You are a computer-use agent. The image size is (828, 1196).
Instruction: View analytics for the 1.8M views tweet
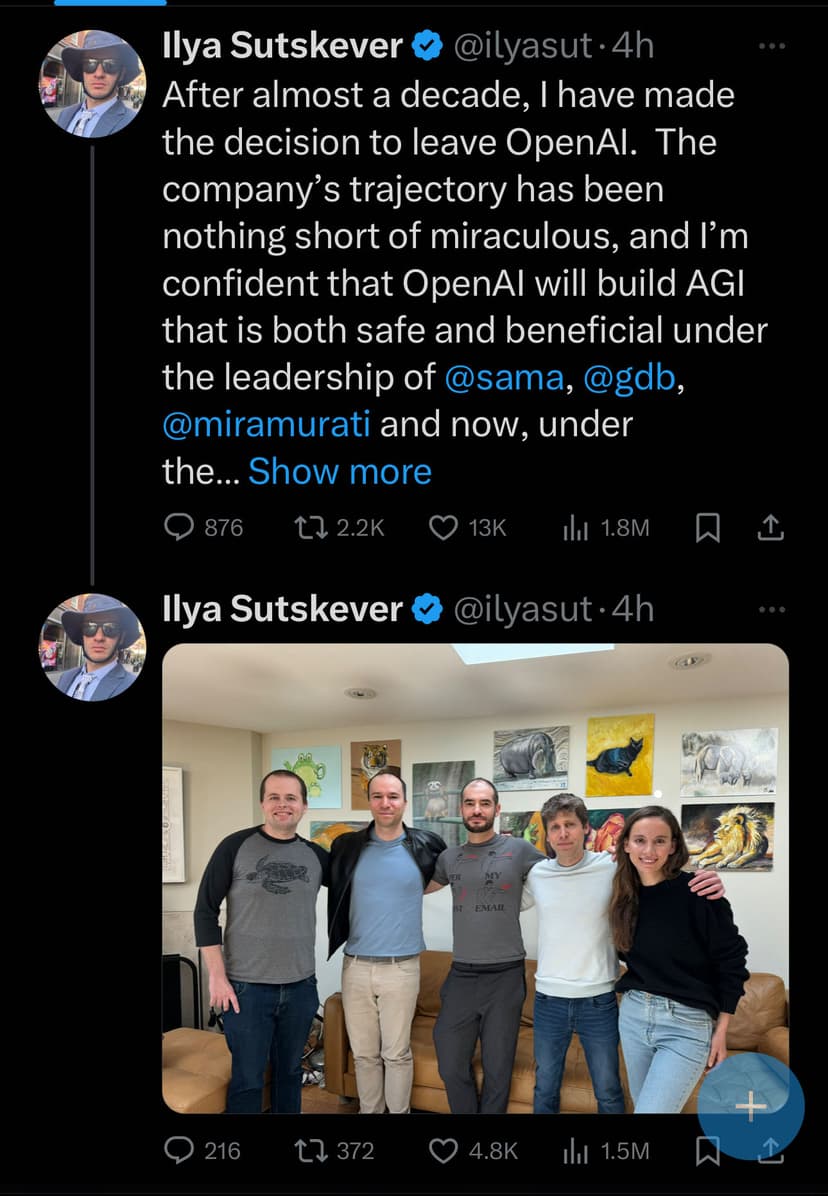click(574, 527)
